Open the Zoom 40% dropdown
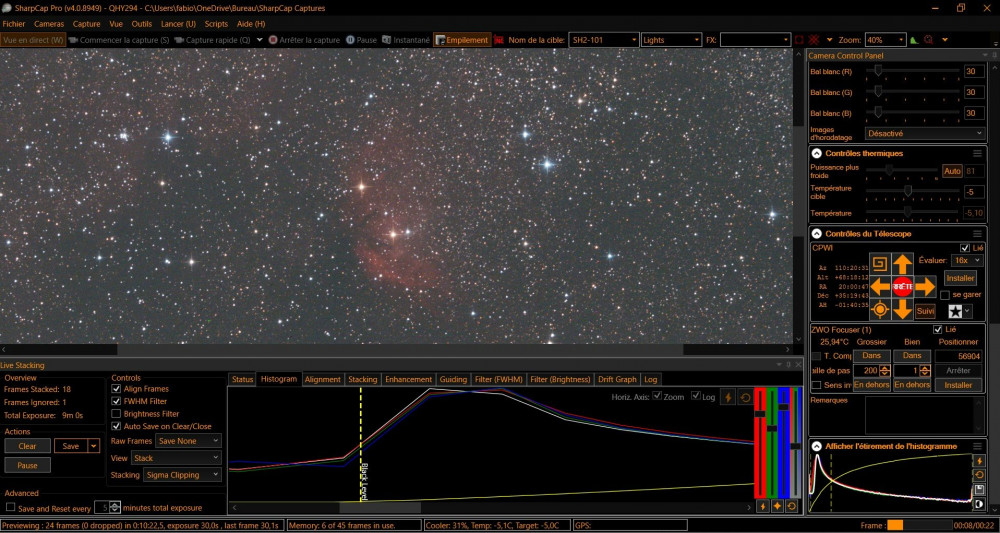The height and width of the screenshot is (533, 1000). pyautogui.click(x=885, y=40)
